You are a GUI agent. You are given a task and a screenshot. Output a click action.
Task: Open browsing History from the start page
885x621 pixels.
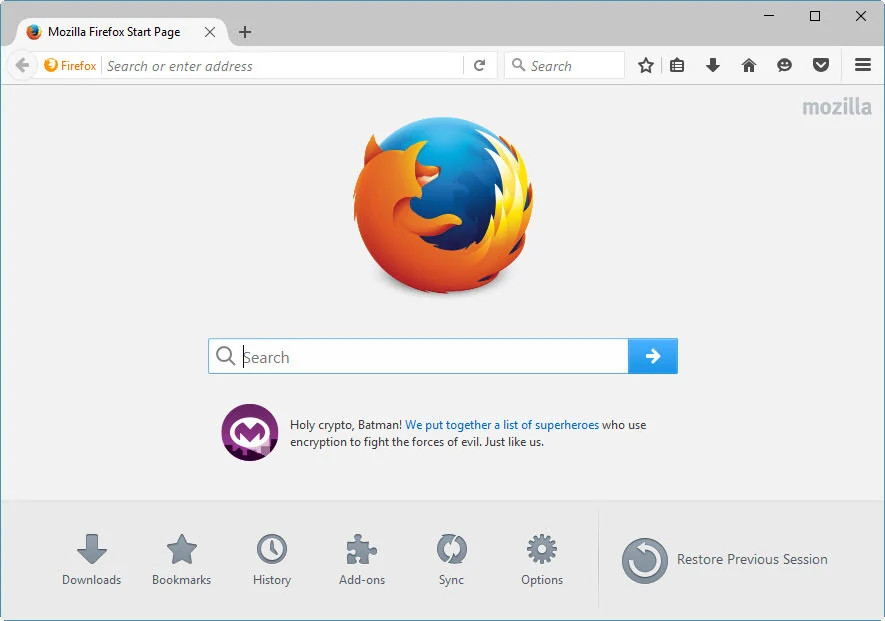tap(271, 558)
